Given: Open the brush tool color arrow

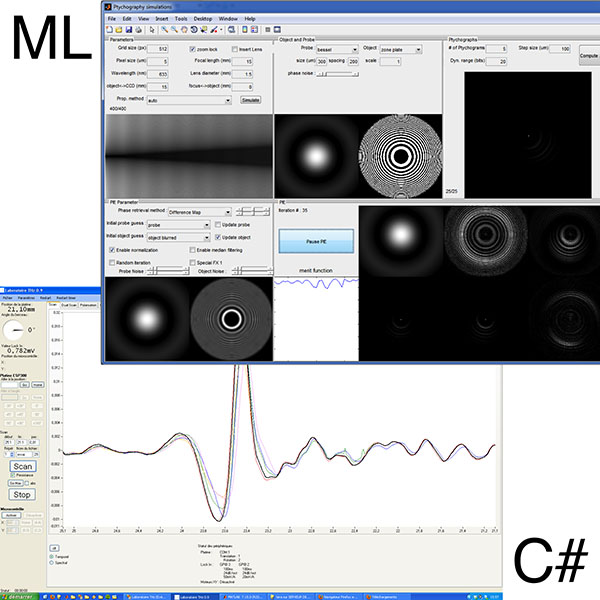Looking at the screenshot, I should coord(221,30).
